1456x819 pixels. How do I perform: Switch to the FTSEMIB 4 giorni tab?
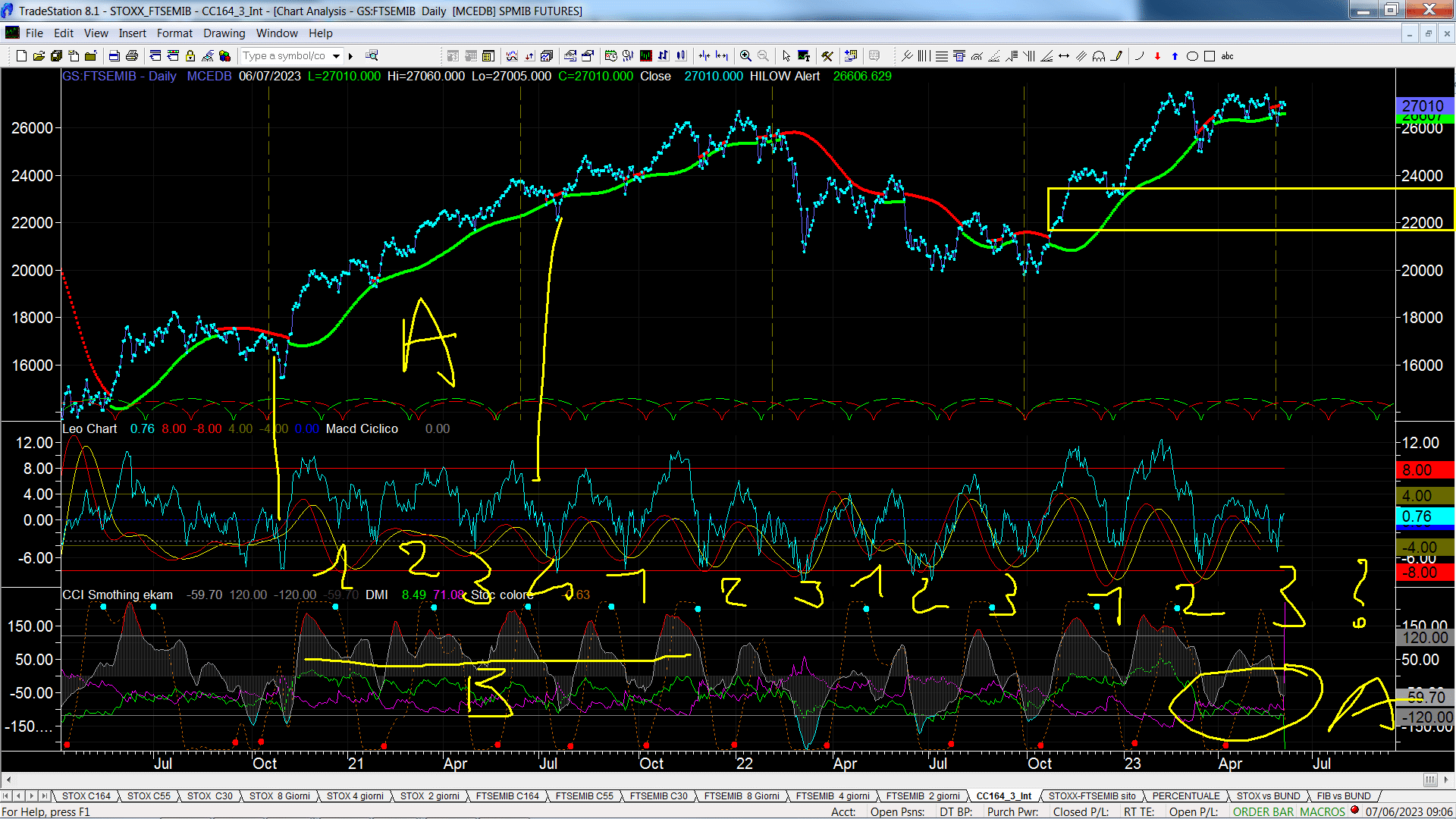pos(833,796)
